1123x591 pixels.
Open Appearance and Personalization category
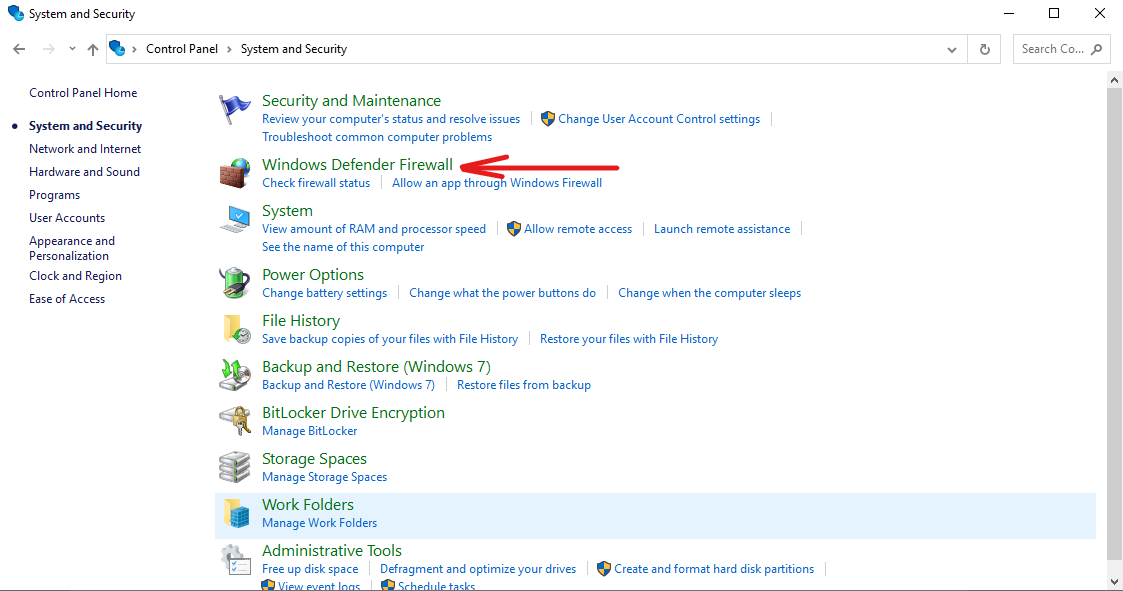pos(72,248)
